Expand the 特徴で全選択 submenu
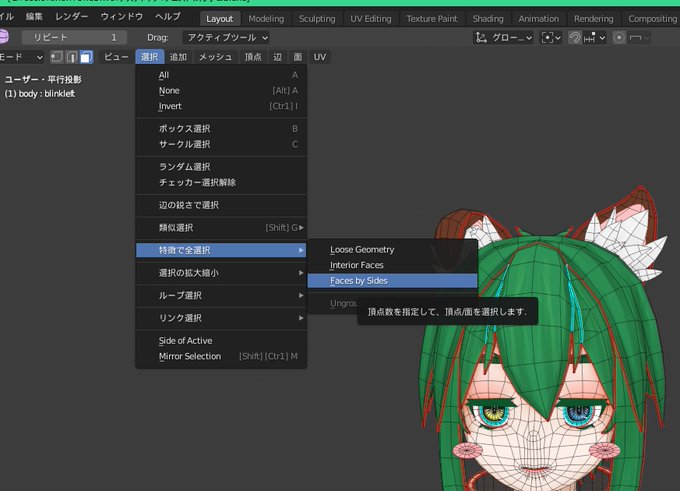 [x=221, y=250]
